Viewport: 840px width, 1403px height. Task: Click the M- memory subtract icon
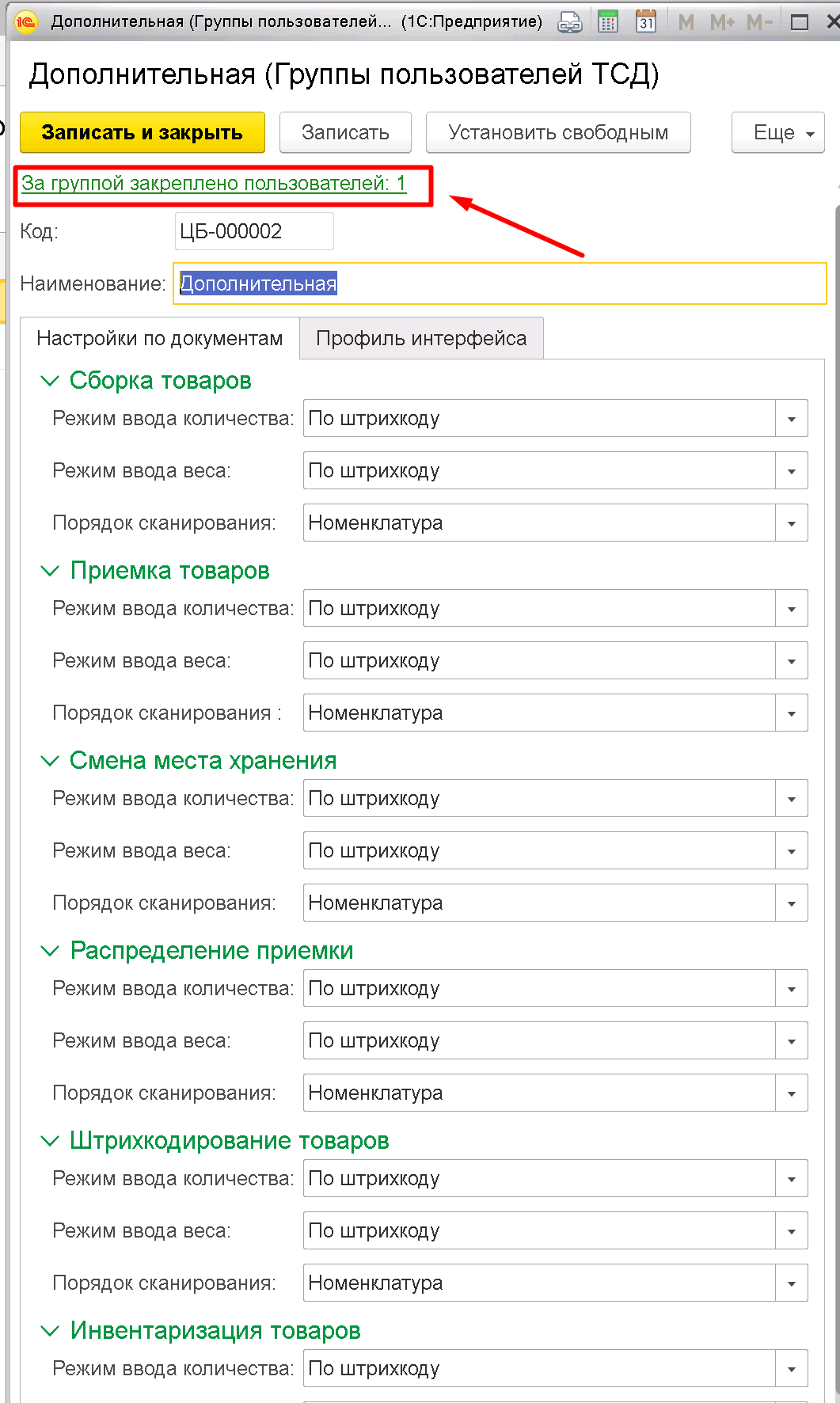tap(759, 22)
